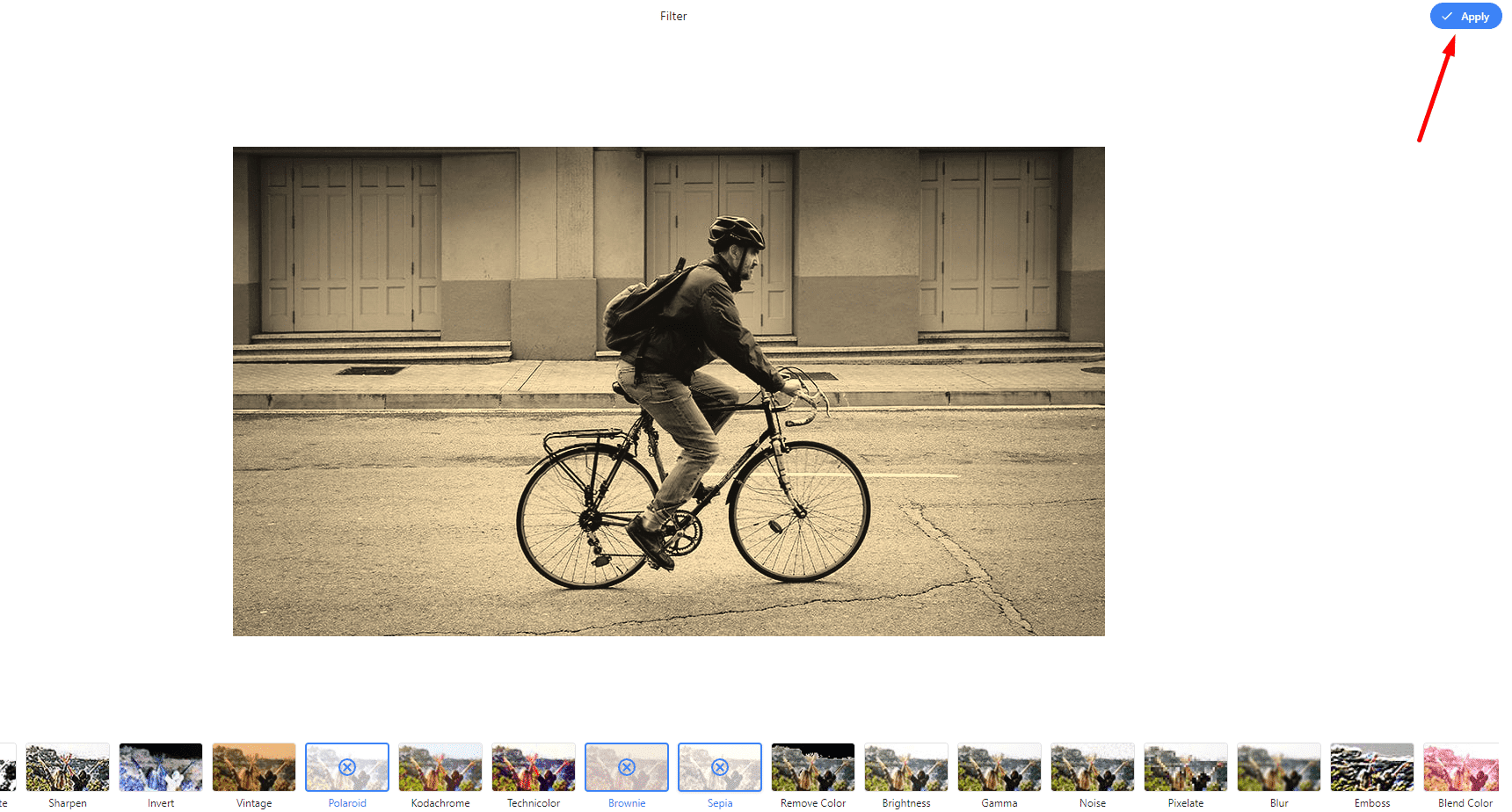
Task: Click the Apply button
Action: pyautogui.click(x=1465, y=17)
